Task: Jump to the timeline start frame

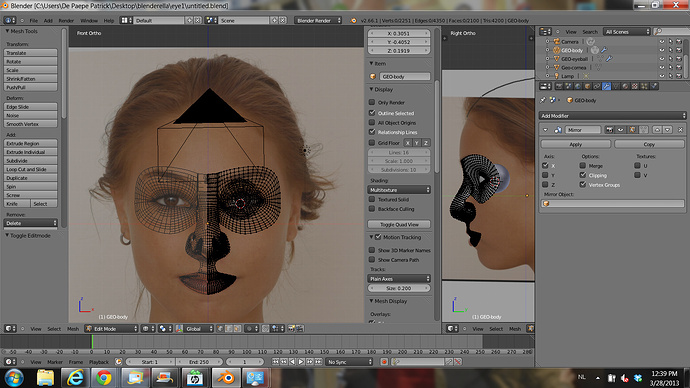Action: click(x=275, y=362)
